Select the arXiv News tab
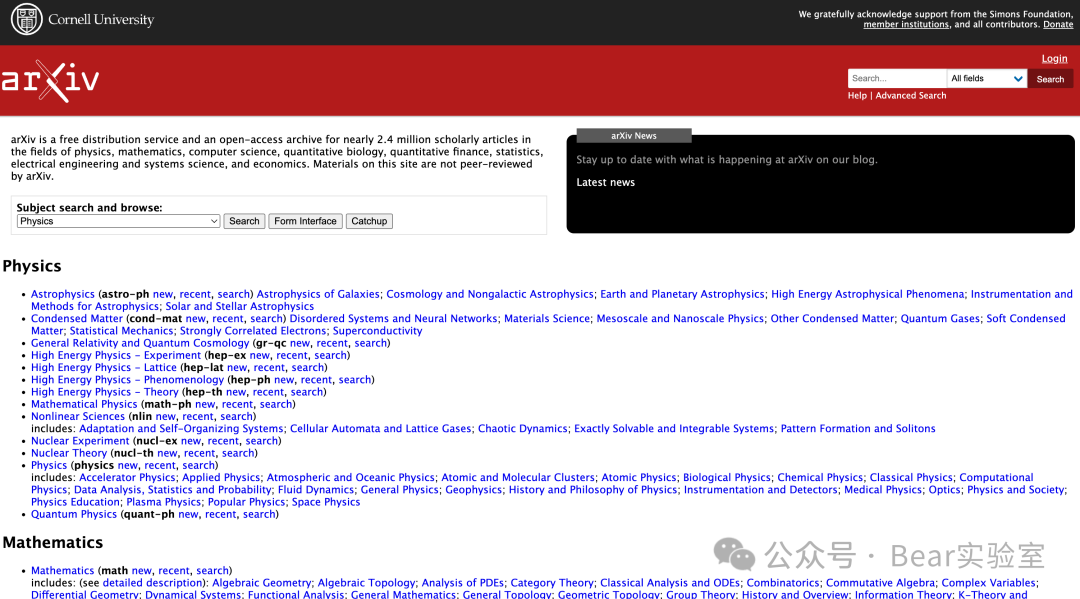 pos(634,136)
